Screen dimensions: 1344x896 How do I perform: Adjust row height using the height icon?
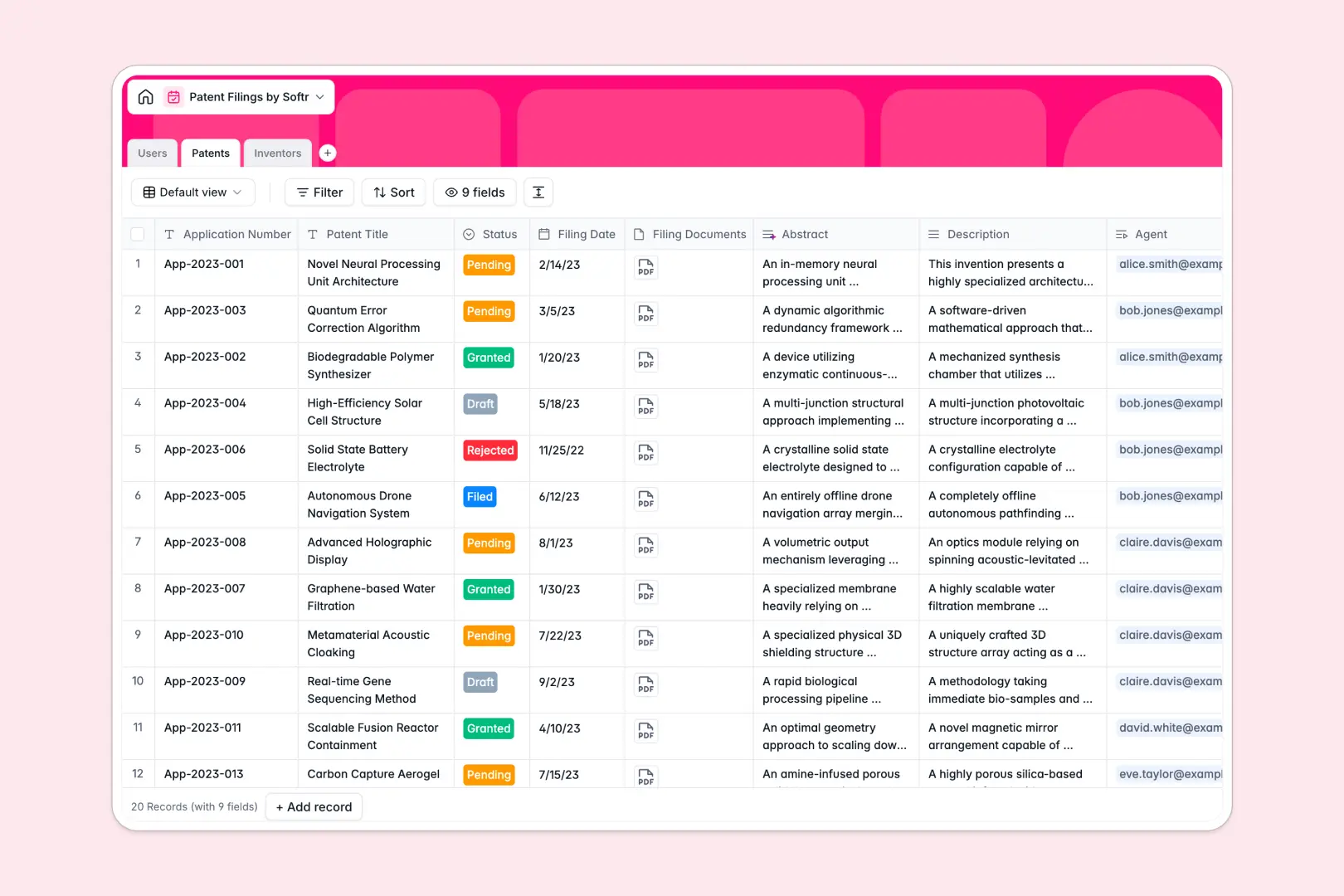pos(538,192)
